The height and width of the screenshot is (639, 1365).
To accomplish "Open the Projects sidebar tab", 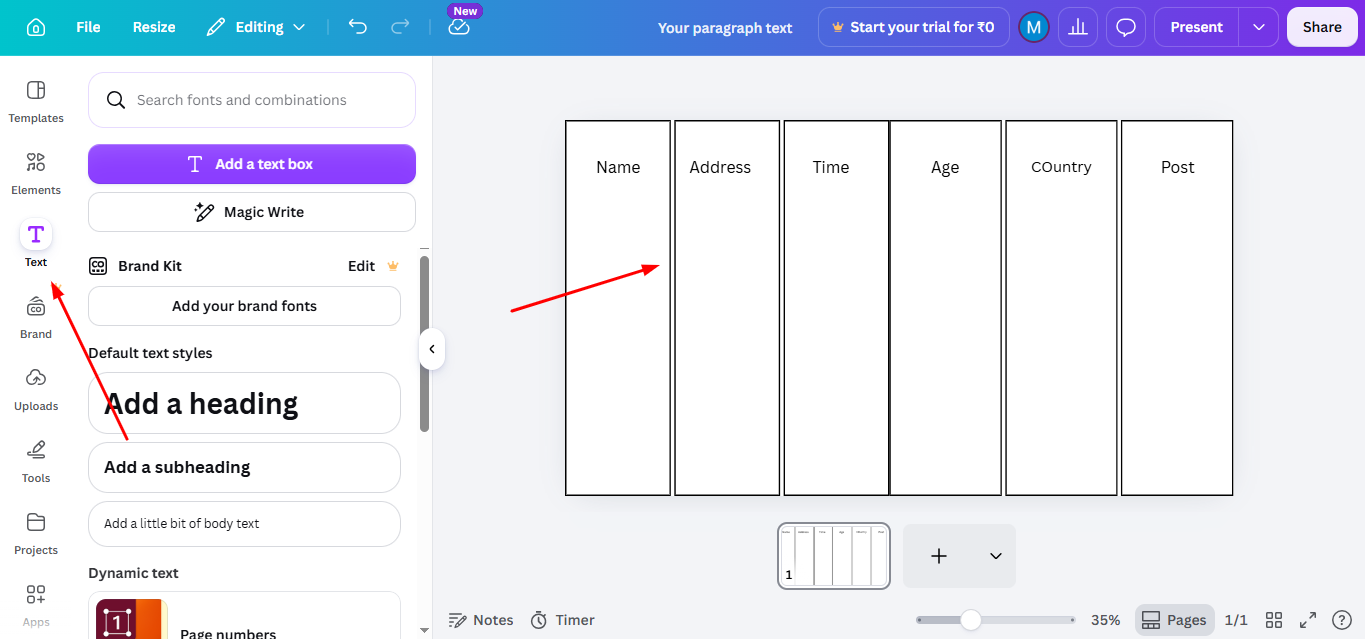I will click(x=36, y=533).
